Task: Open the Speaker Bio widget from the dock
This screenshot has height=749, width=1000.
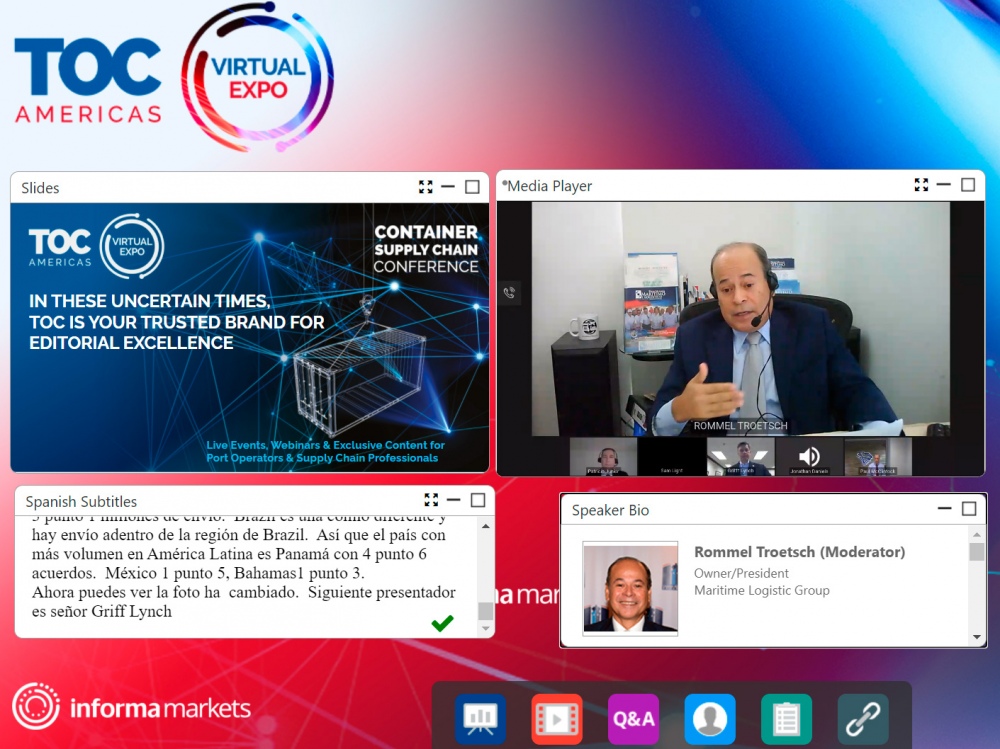Action: [710, 719]
